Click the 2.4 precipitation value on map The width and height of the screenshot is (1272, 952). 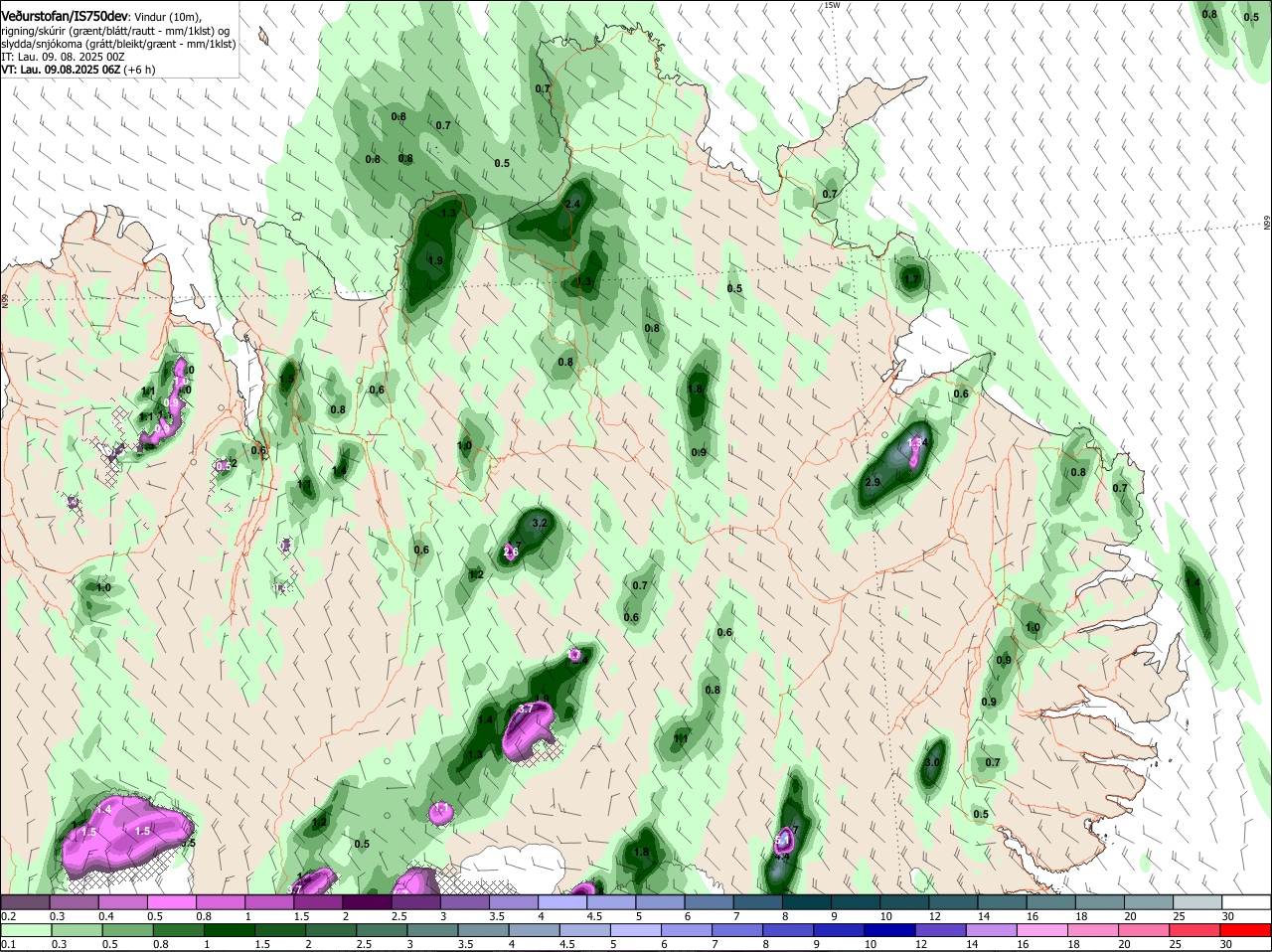point(572,204)
